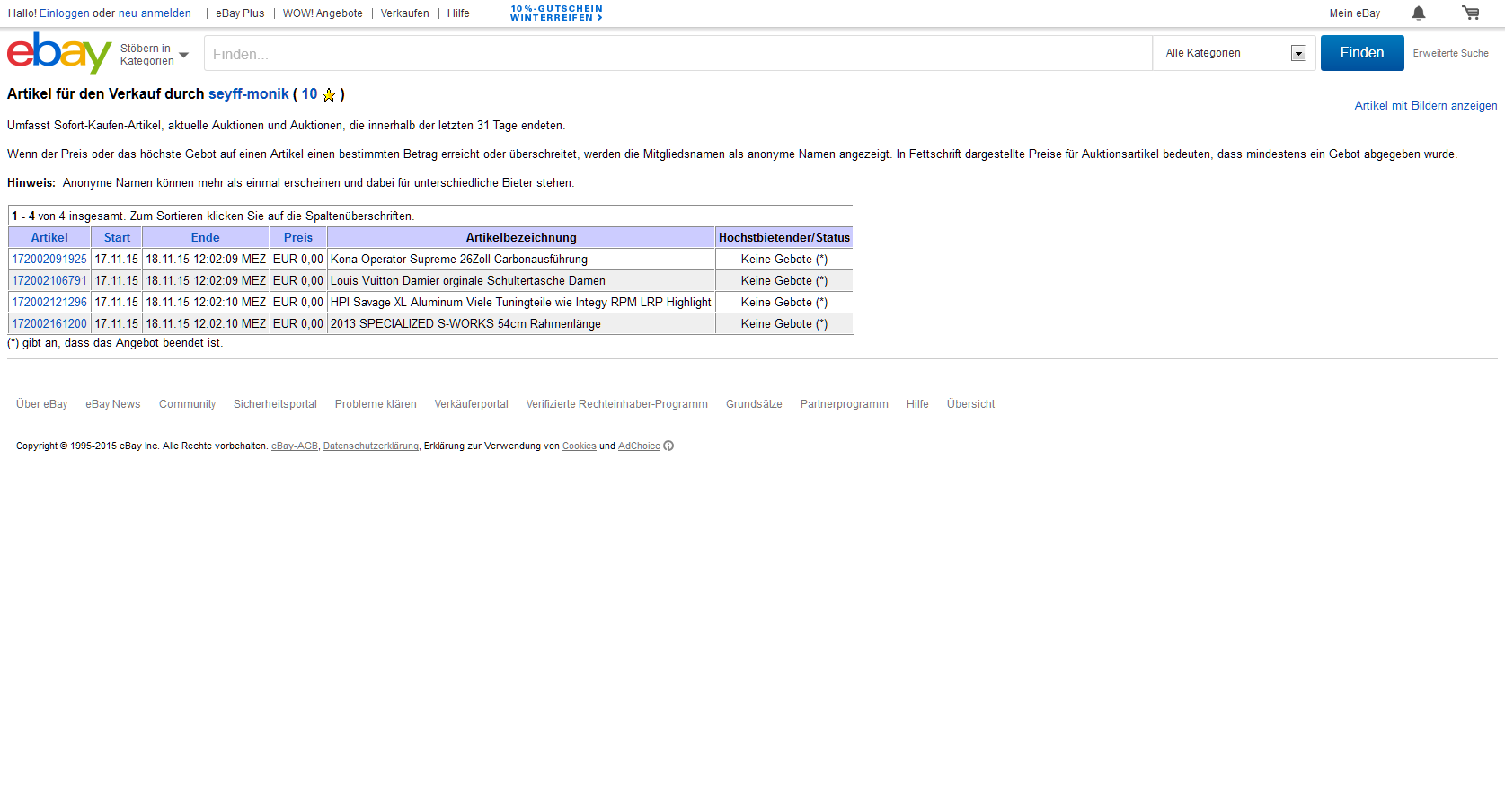Open the Mein eBay menu
This screenshot has width=1505, height=812.
coord(1354,13)
